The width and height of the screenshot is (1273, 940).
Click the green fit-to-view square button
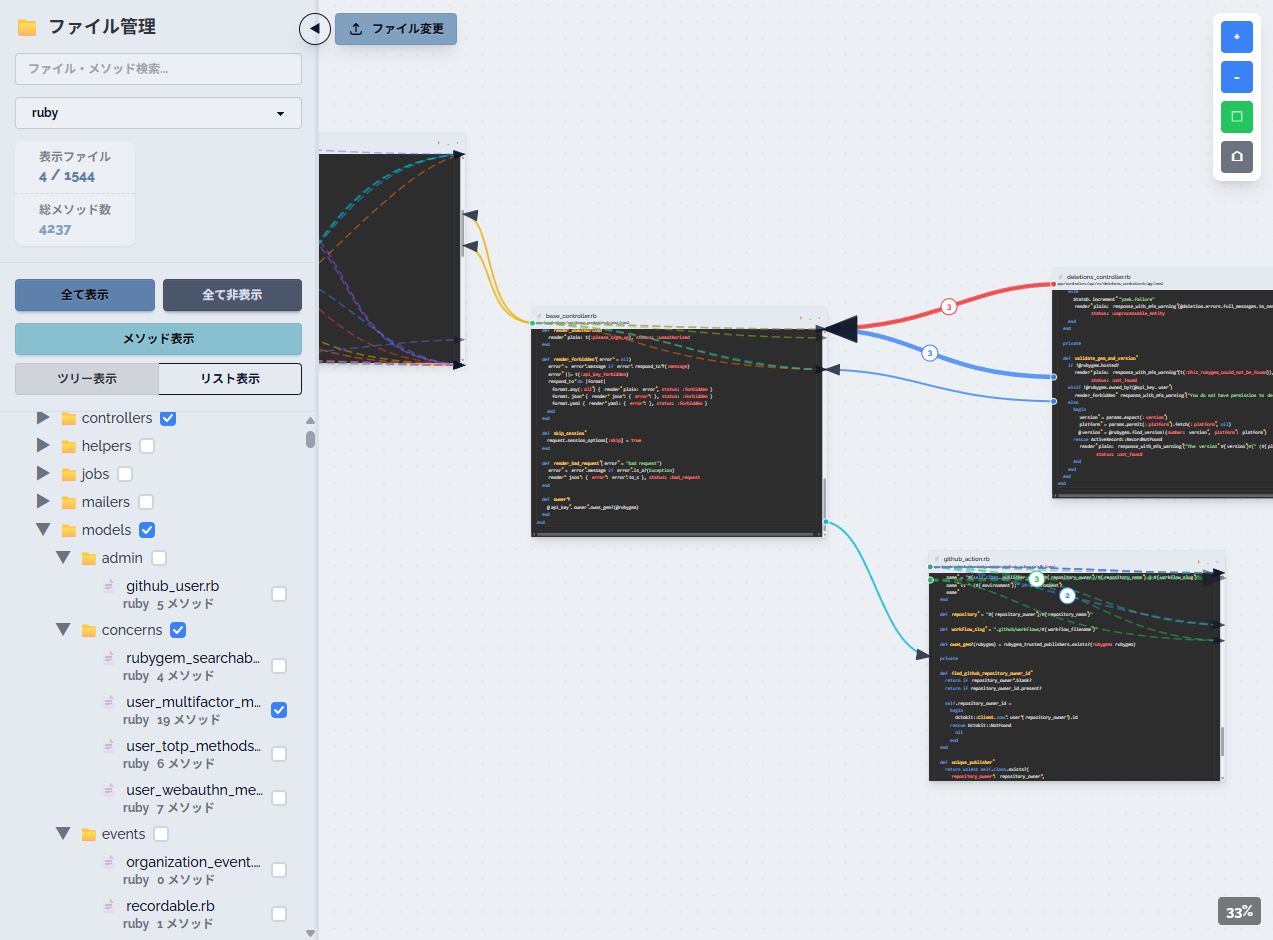pyautogui.click(x=1237, y=117)
